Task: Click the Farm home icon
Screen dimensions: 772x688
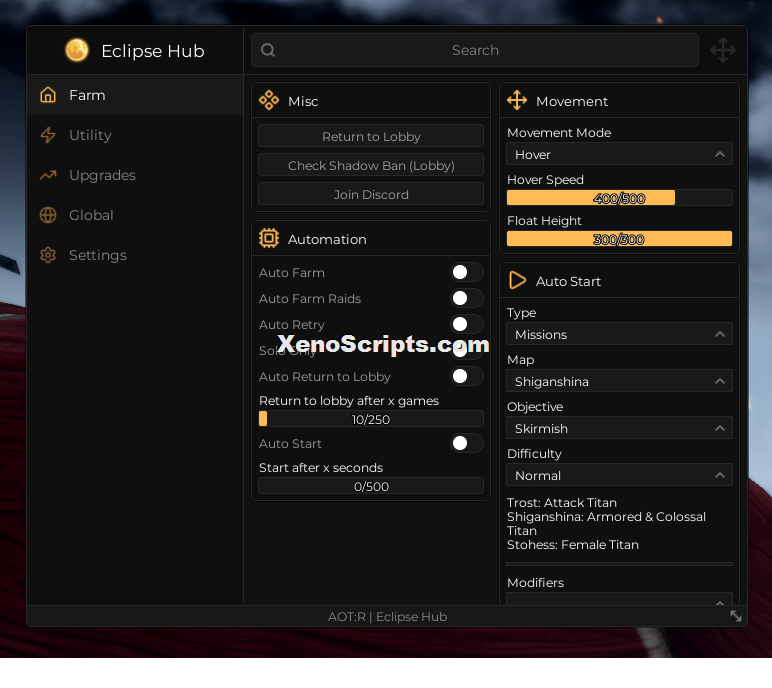Action: coord(48,95)
